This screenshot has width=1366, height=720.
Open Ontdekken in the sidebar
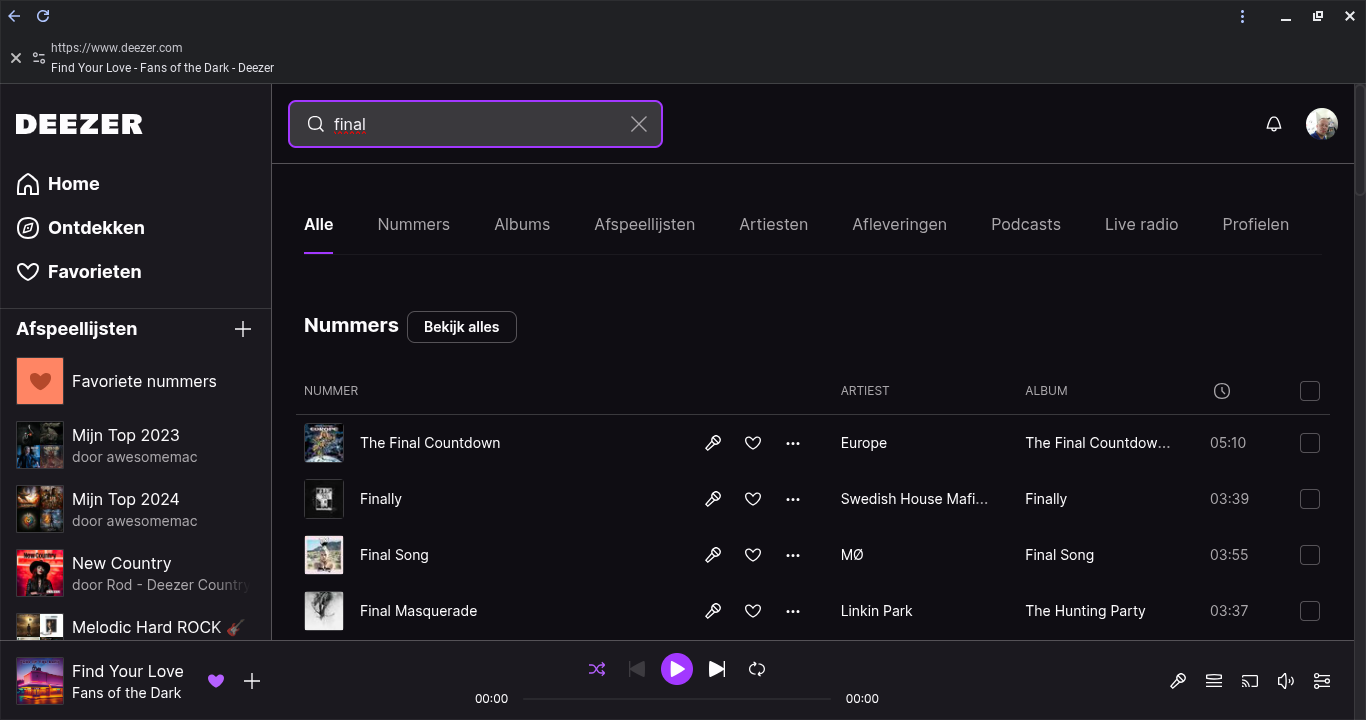point(81,228)
